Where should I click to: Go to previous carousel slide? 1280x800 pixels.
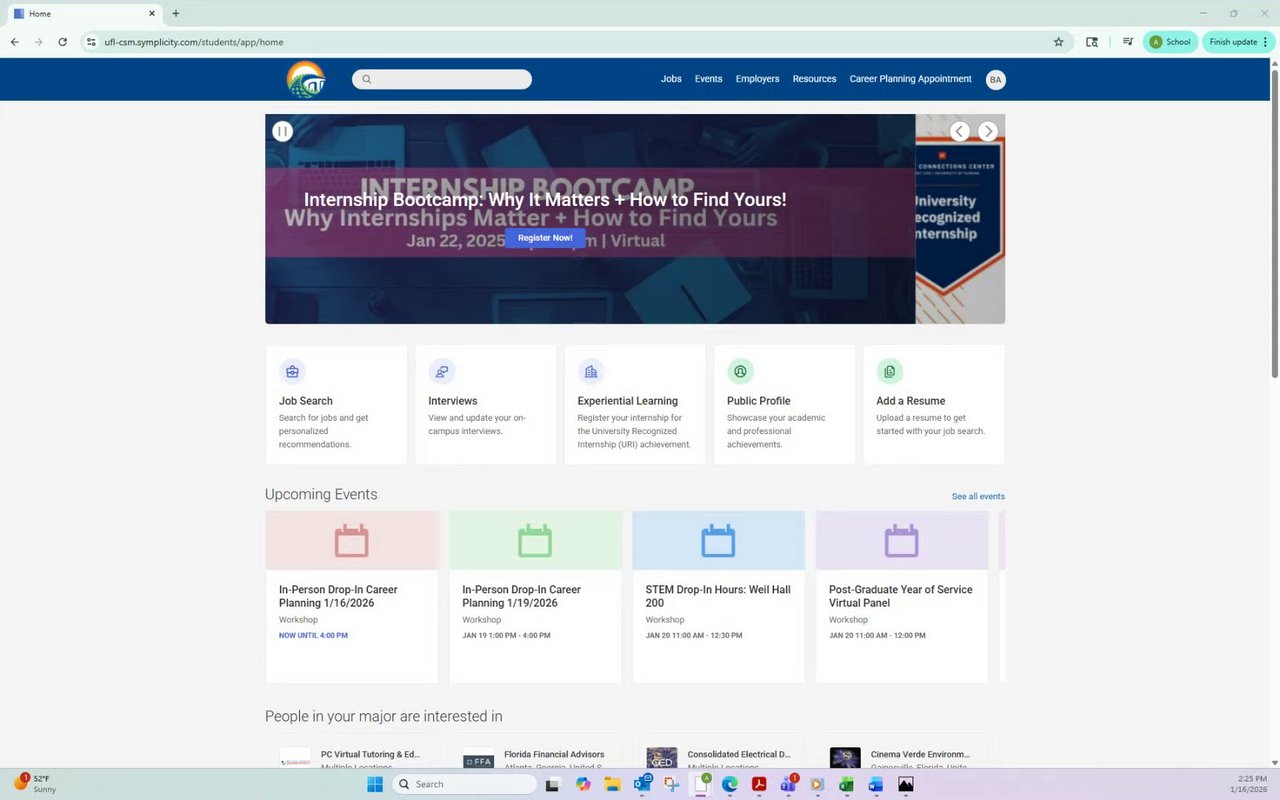(x=959, y=131)
